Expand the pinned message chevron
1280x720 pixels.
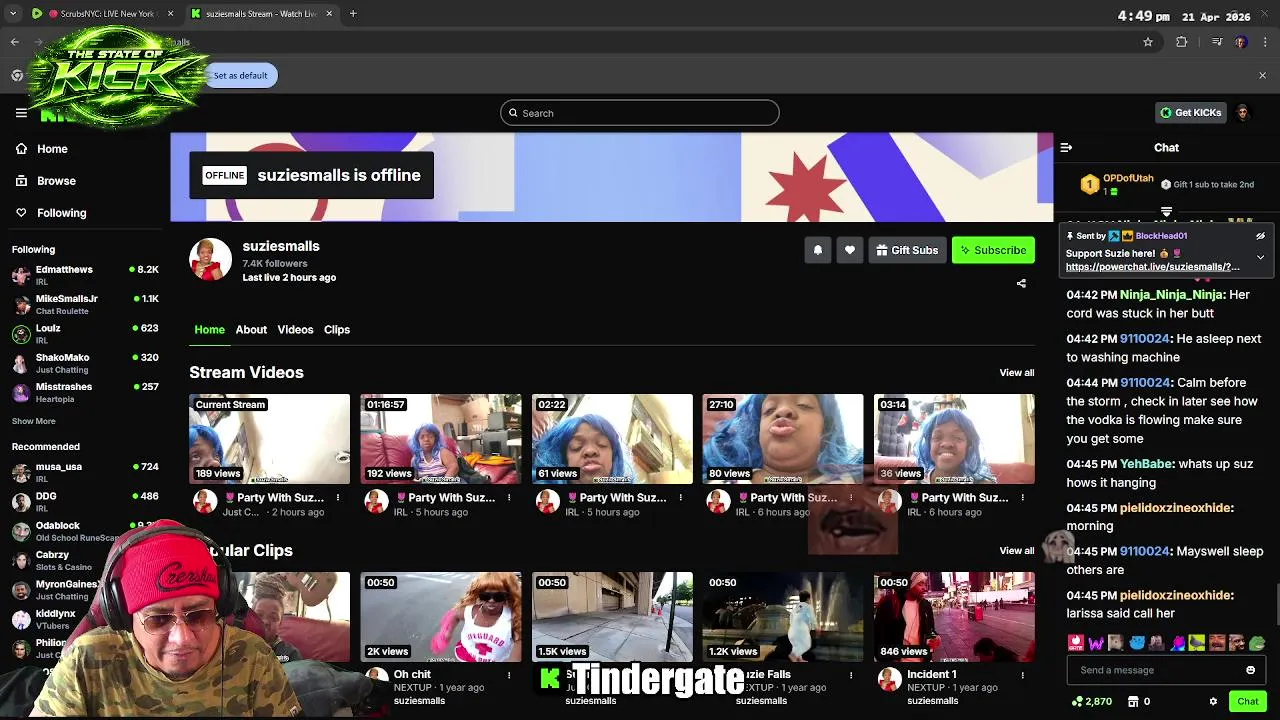(1260, 257)
